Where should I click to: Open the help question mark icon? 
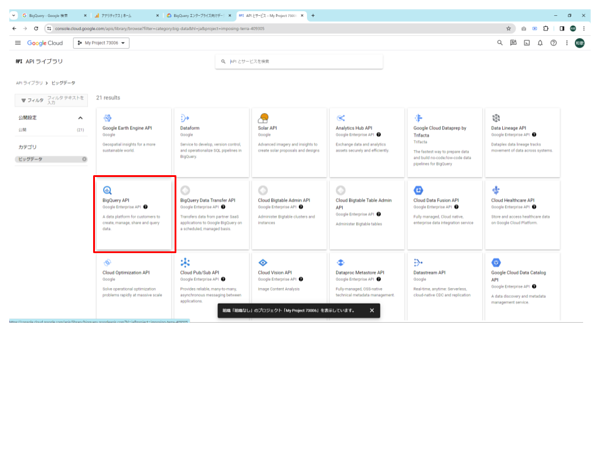pos(553,43)
